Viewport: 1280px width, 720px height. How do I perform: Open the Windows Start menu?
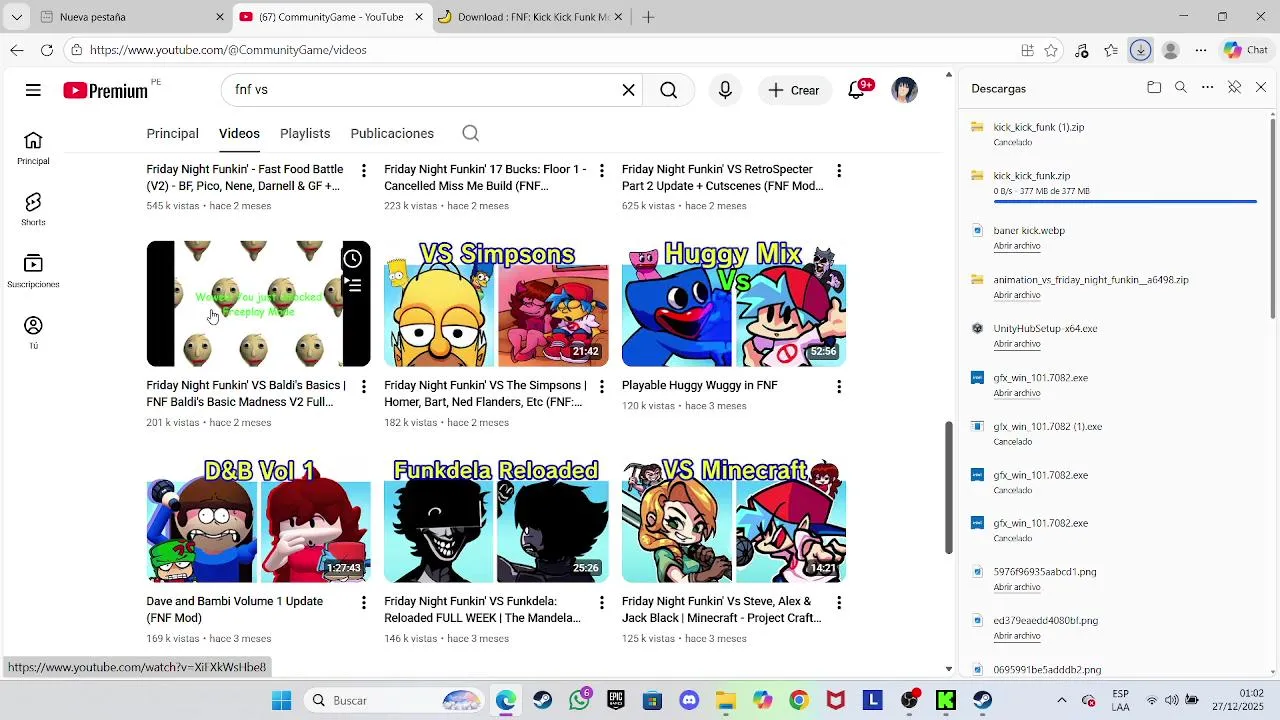282,700
